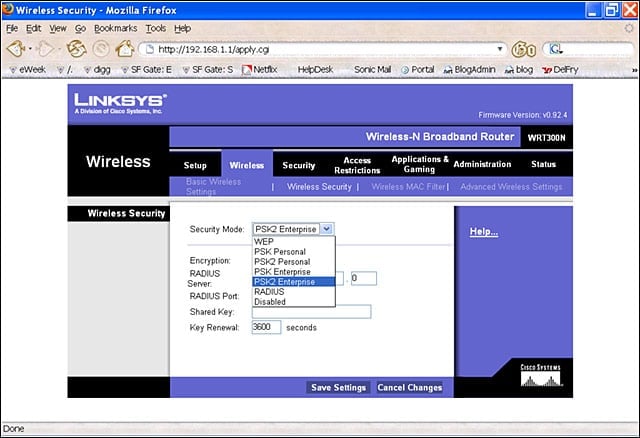The height and width of the screenshot is (438, 640).
Task: Click the Go button beside address bar
Action: click(524, 50)
